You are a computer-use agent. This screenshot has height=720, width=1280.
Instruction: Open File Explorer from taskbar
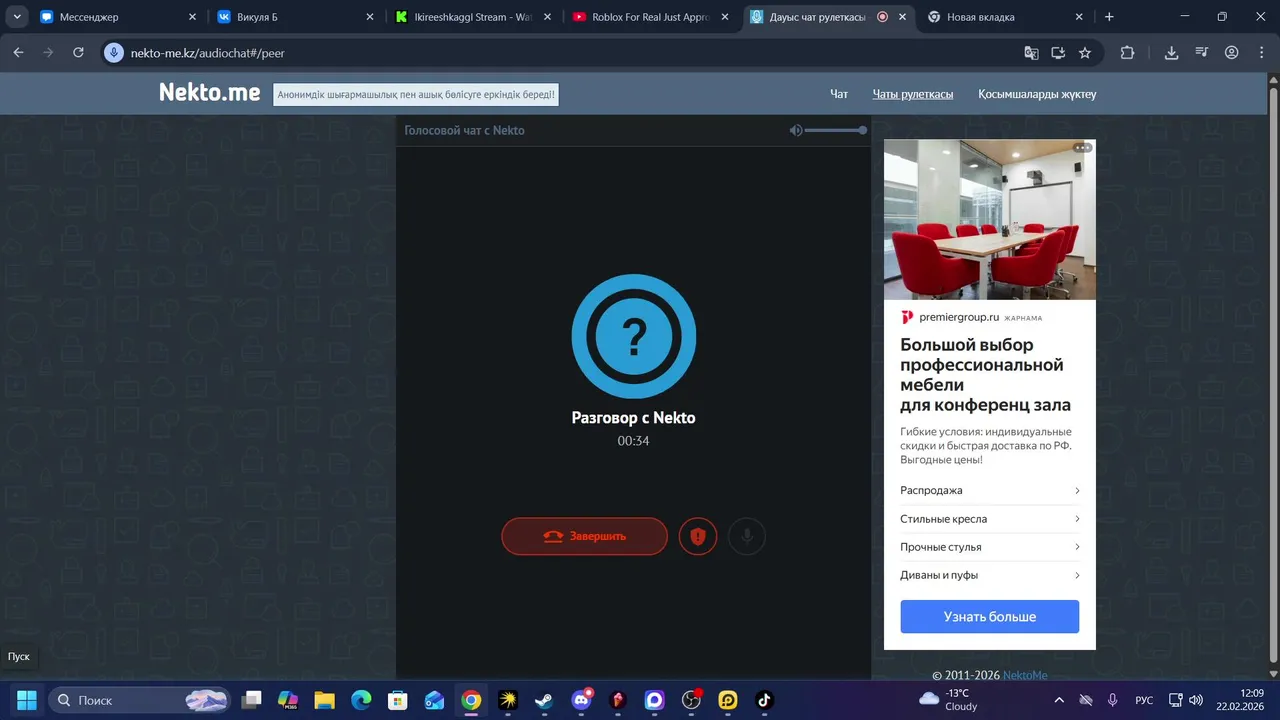324,700
